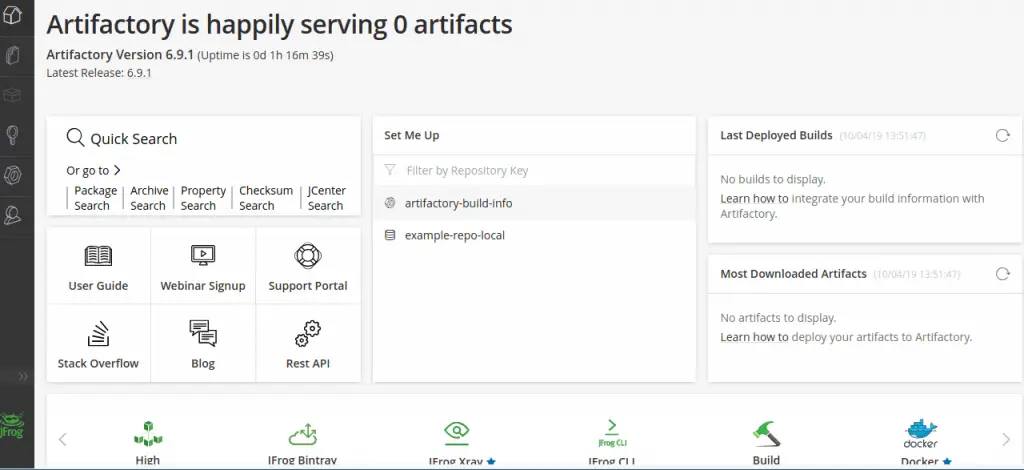Select example-repo-local repository
This screenshot has width=1024, height=470.
[534, 235]
